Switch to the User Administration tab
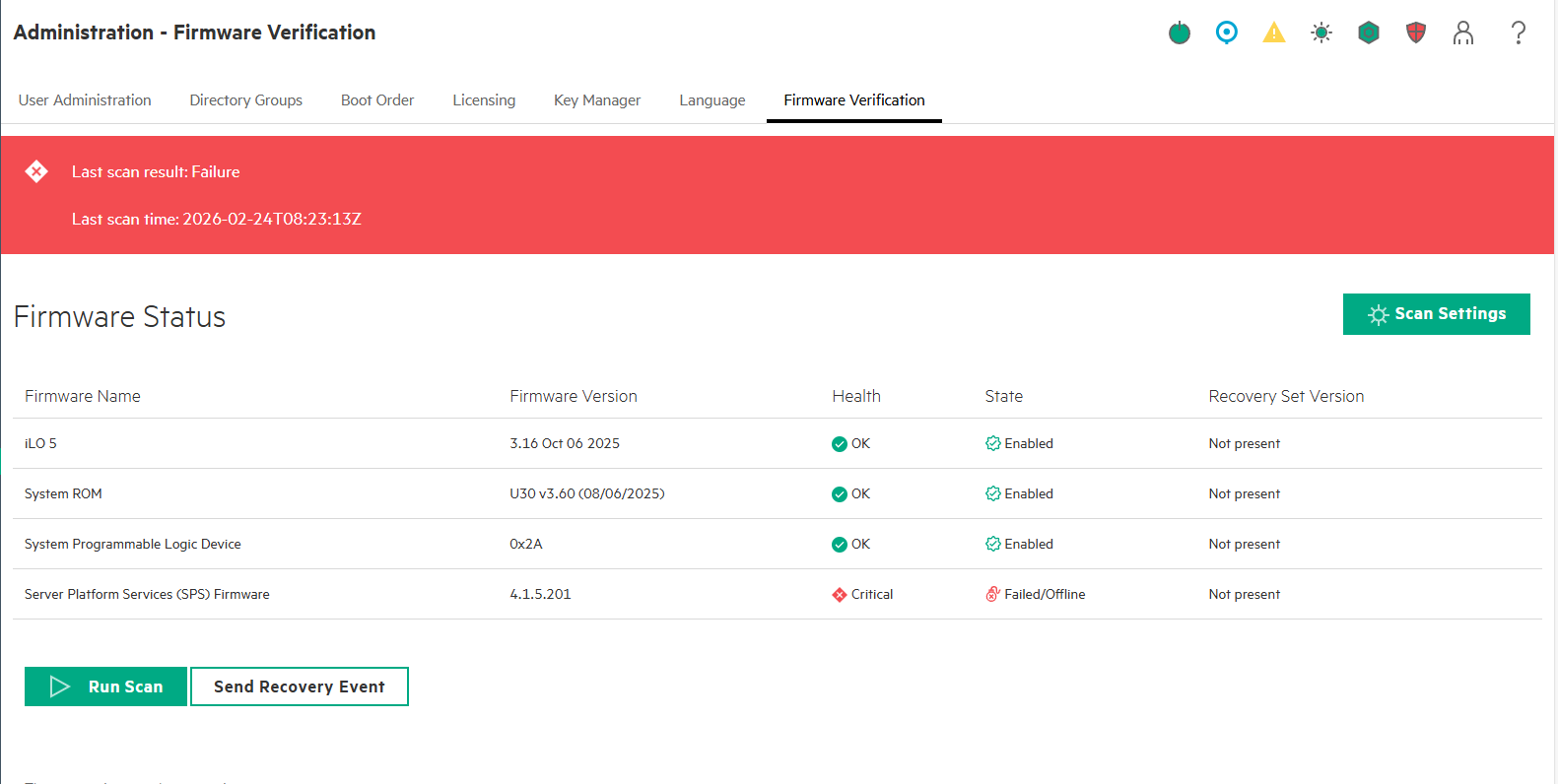This screenshot has height=784, width=1558. (x=85, y=100)
